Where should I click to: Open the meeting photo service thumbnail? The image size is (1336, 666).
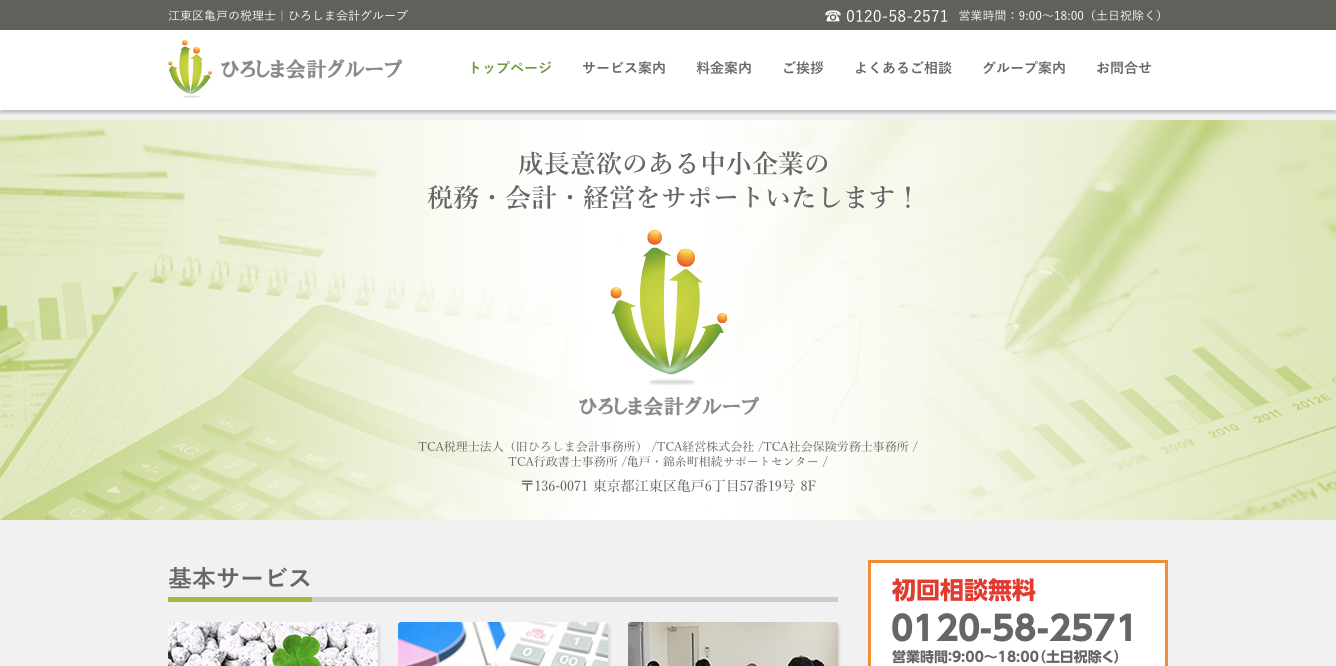733,645
